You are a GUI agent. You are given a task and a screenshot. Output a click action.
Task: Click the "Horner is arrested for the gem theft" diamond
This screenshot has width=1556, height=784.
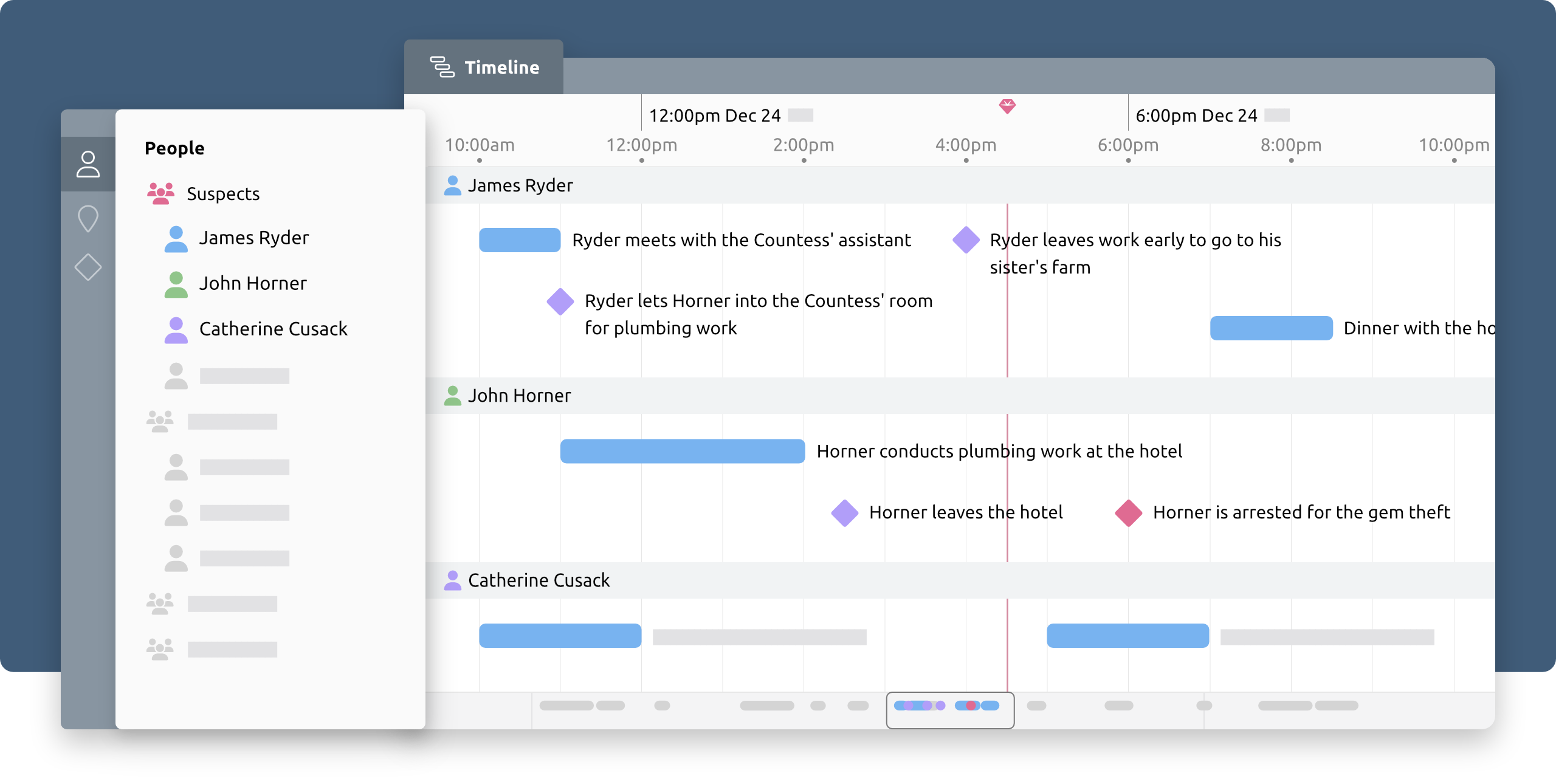click(x=1129, y=513)
